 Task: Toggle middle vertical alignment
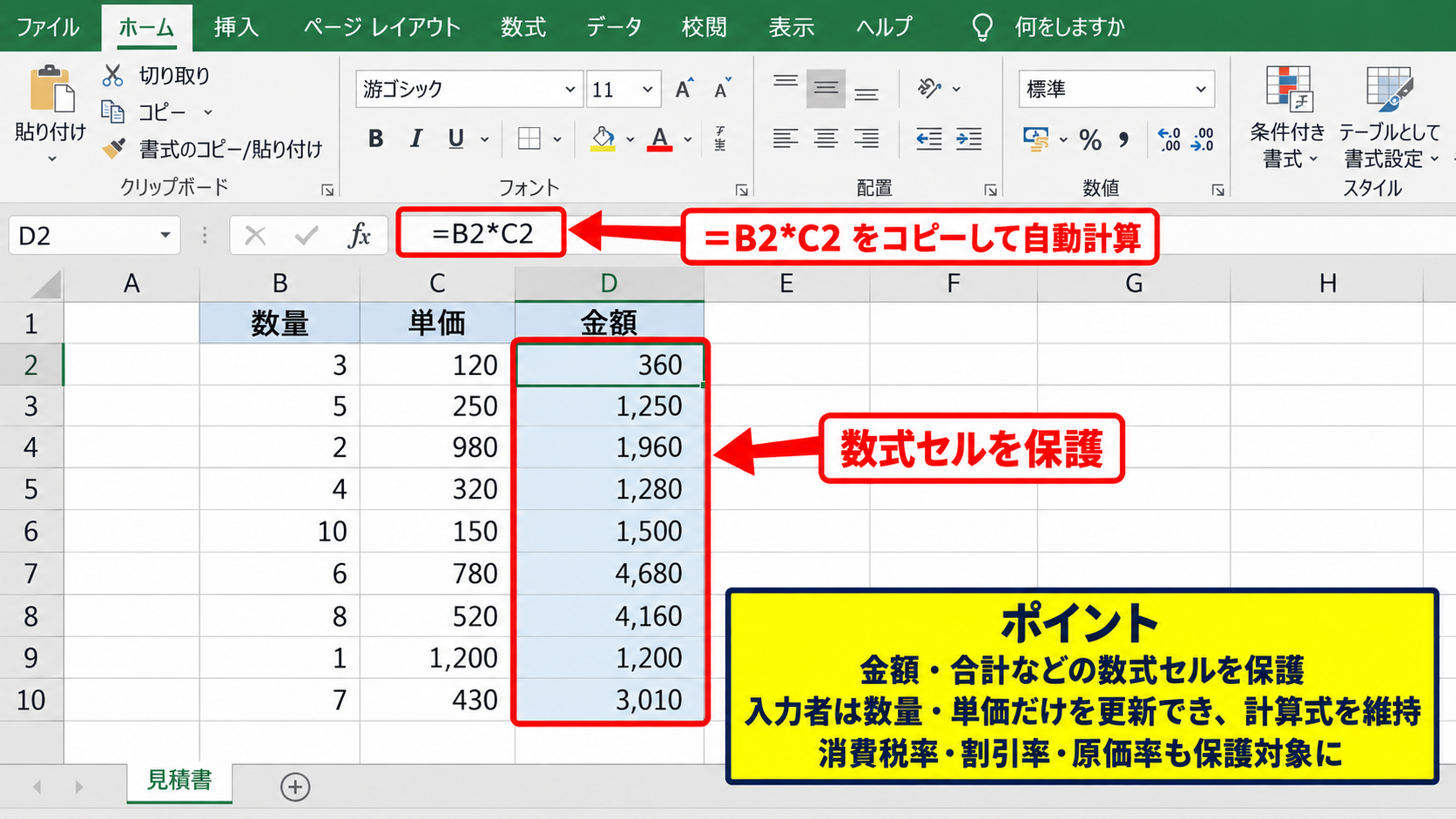point(826,88)
